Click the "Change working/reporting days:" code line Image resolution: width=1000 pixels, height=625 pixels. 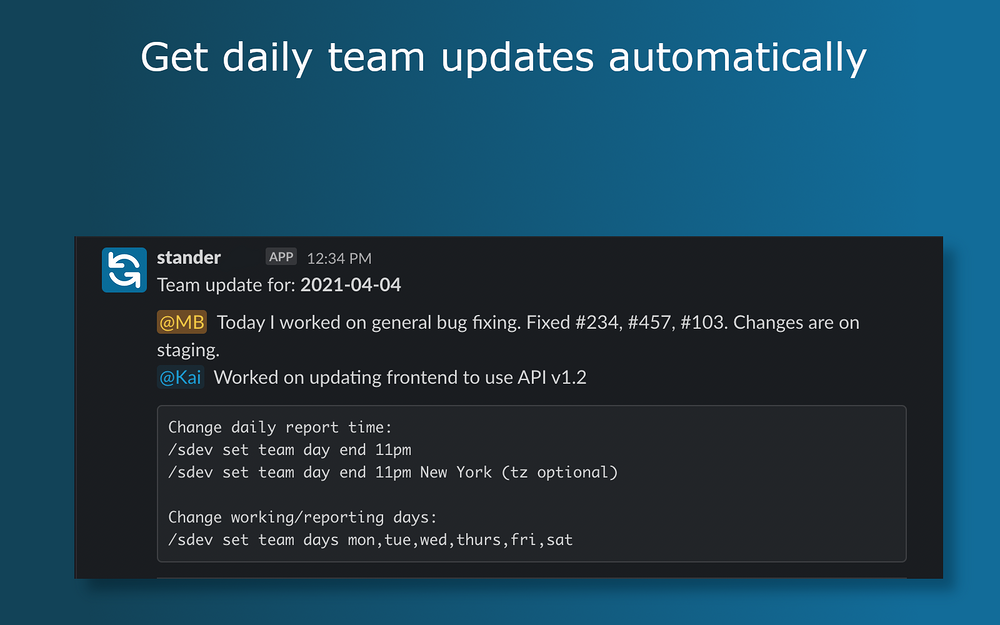tap(303, 517)
